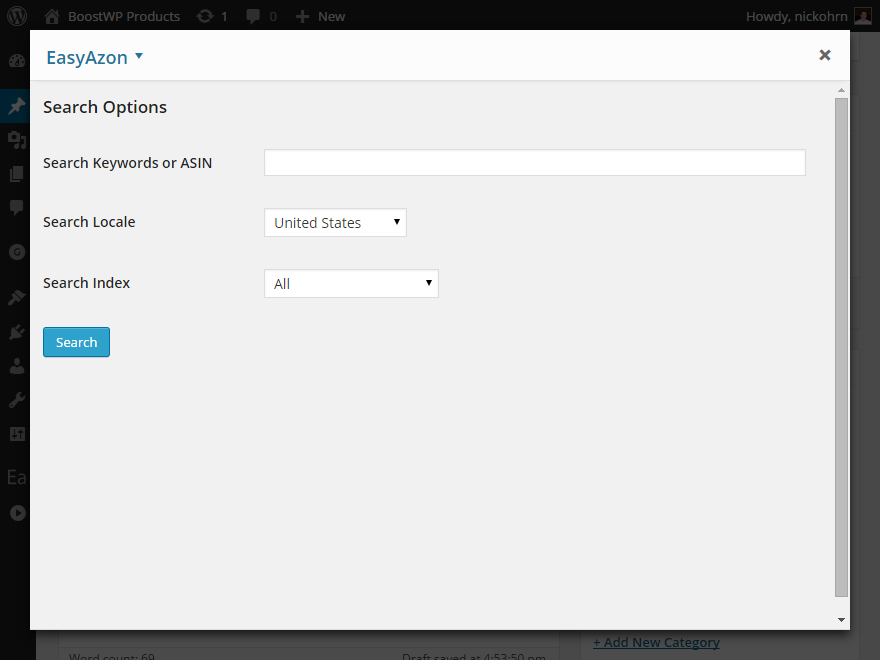Click the modal vertical scrollbar thumb
The image size is (880, 660).
(841, 347)
